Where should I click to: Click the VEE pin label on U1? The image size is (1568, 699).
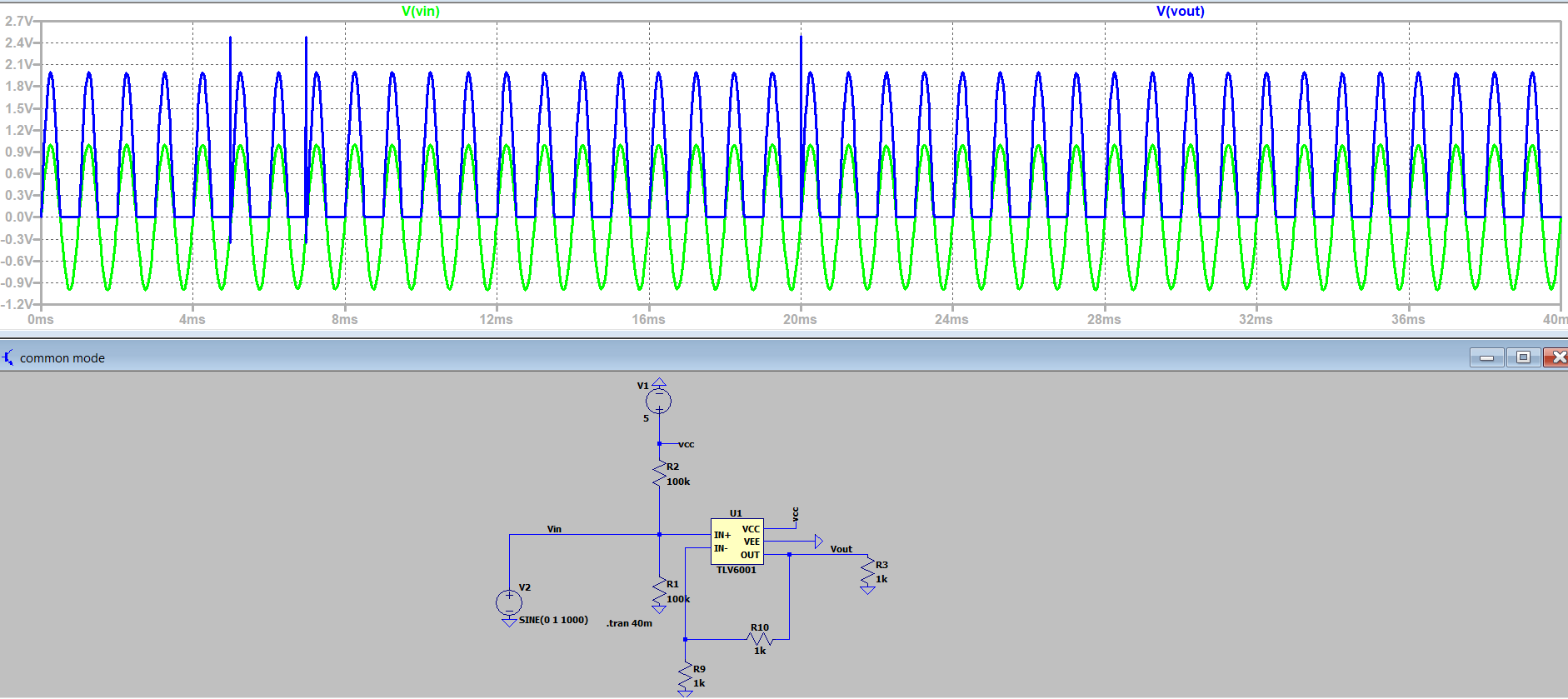752,542
